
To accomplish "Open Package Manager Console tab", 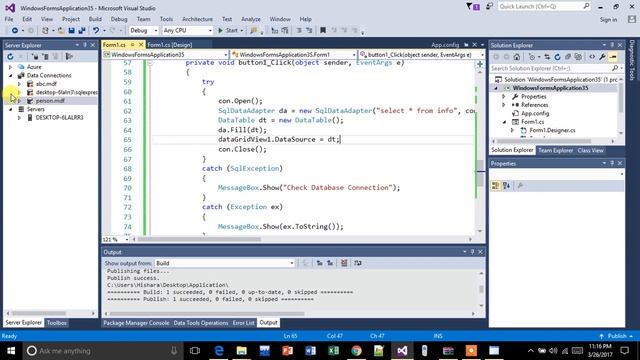I will click(x=136, y=322).
